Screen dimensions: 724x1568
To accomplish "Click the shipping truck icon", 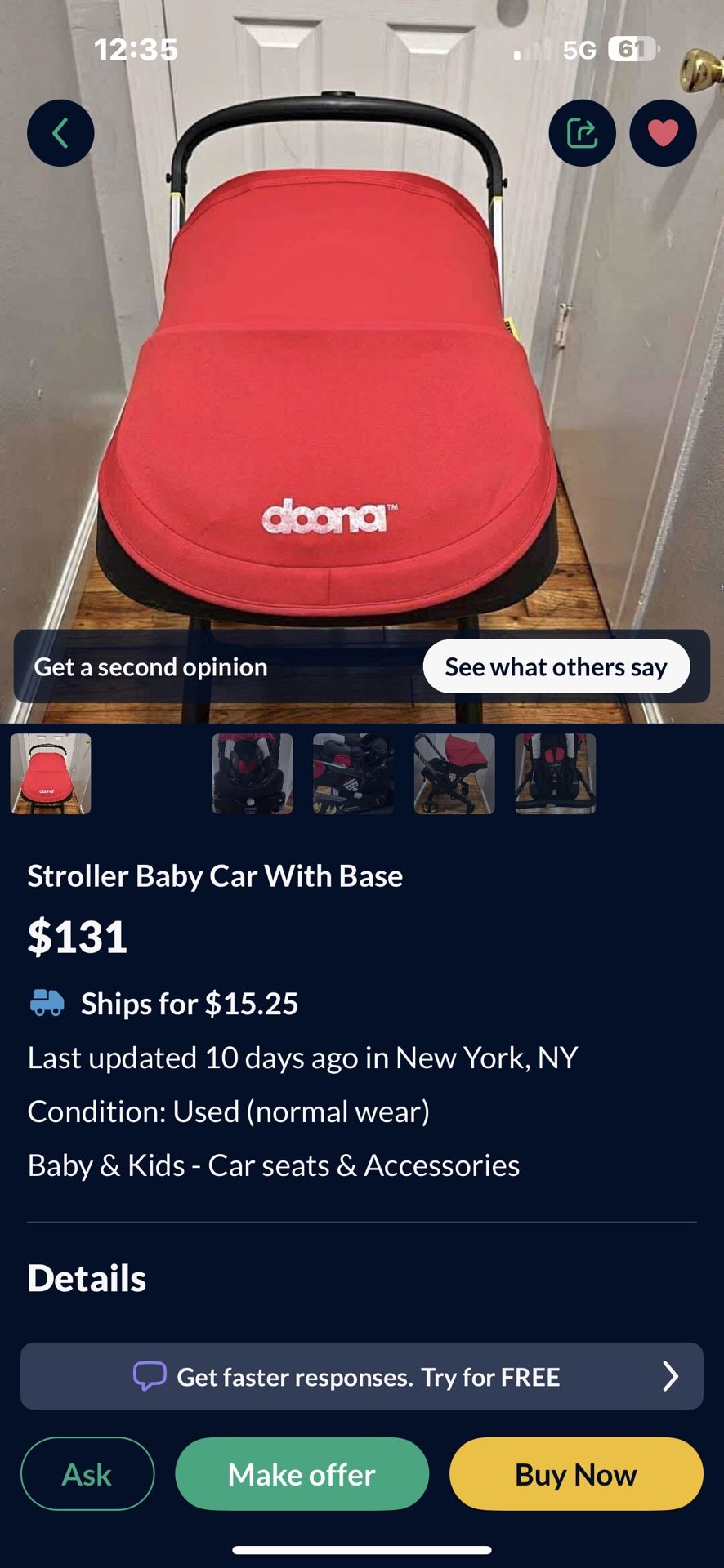I will (47, 1002).
